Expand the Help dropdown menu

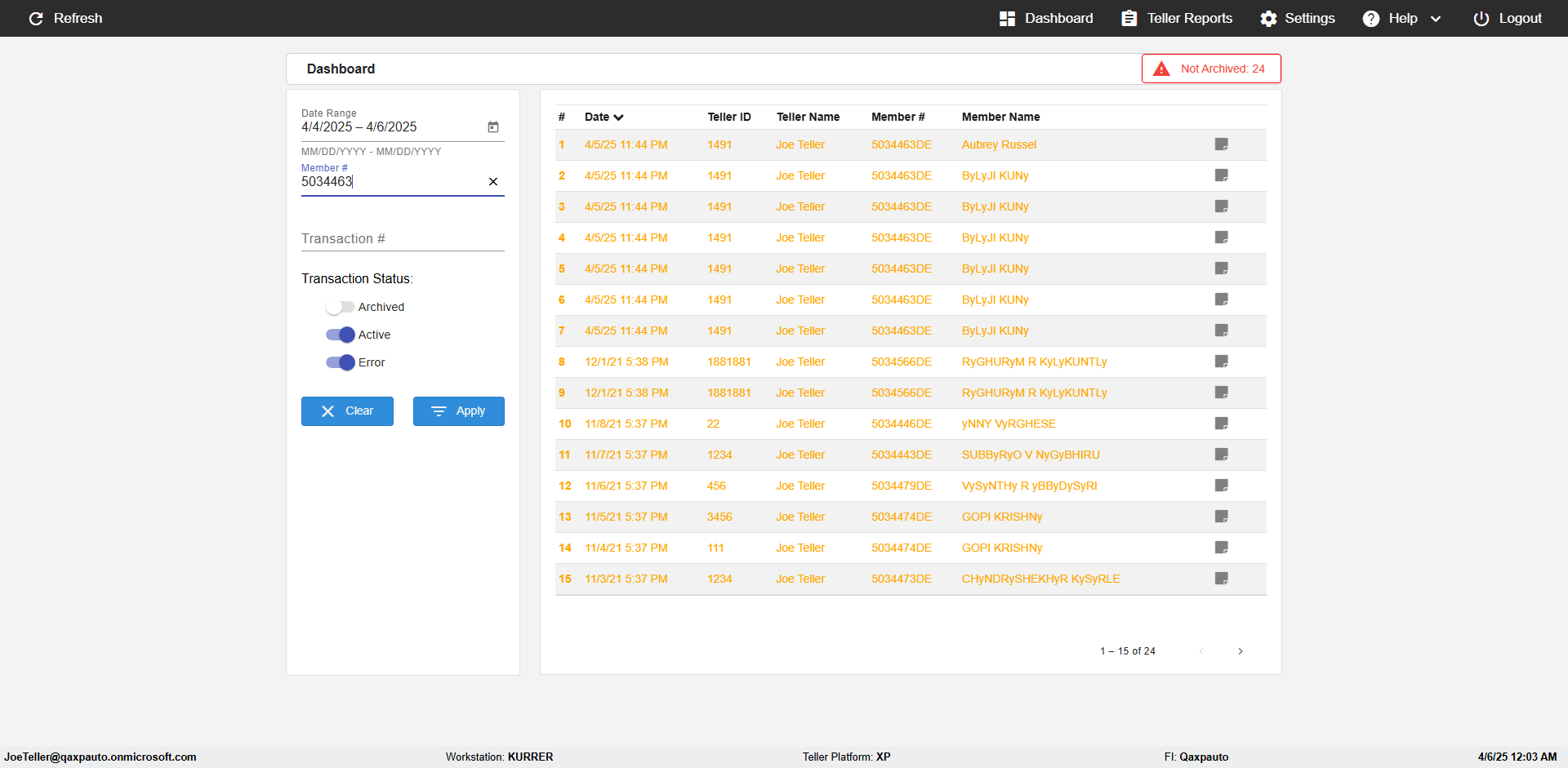click(1401, 18)
